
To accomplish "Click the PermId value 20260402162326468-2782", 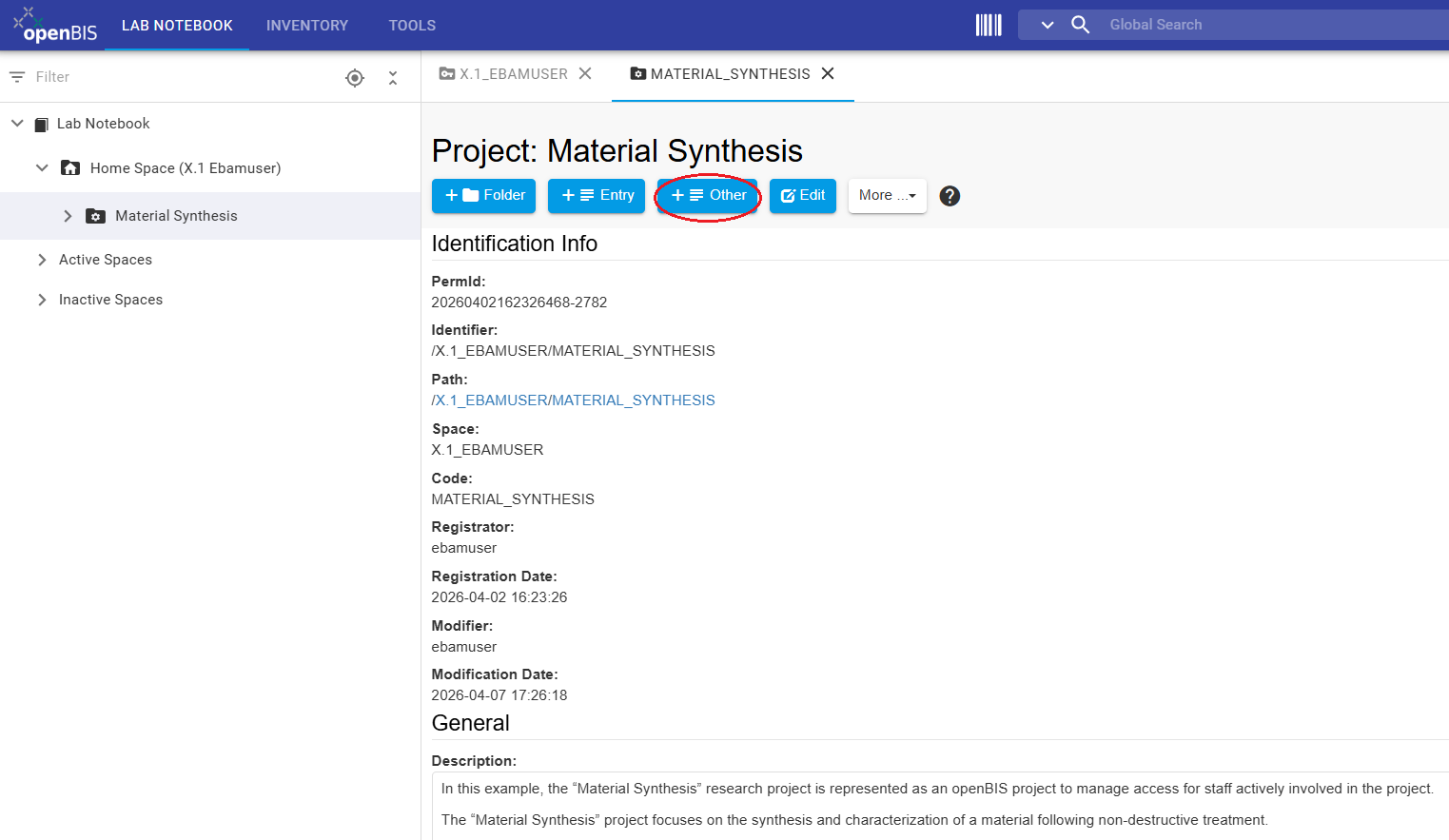I will [519, 303].
